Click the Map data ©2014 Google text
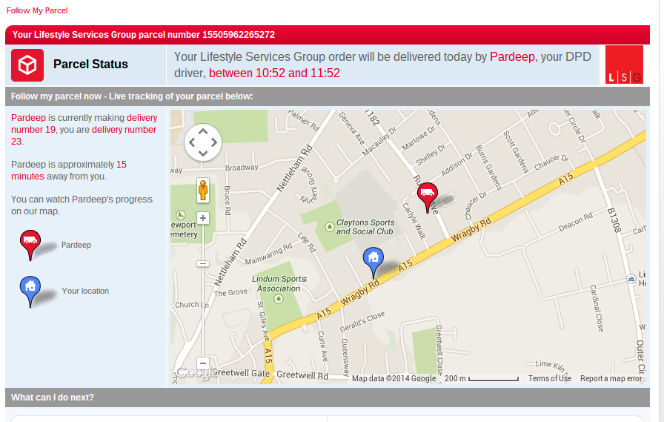664x422 pixels. 394,378
